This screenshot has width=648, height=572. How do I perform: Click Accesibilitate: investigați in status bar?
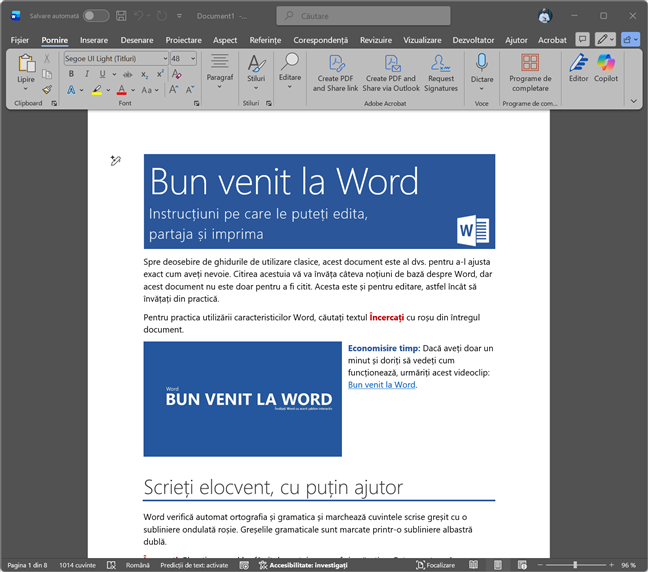coord(304,565)
